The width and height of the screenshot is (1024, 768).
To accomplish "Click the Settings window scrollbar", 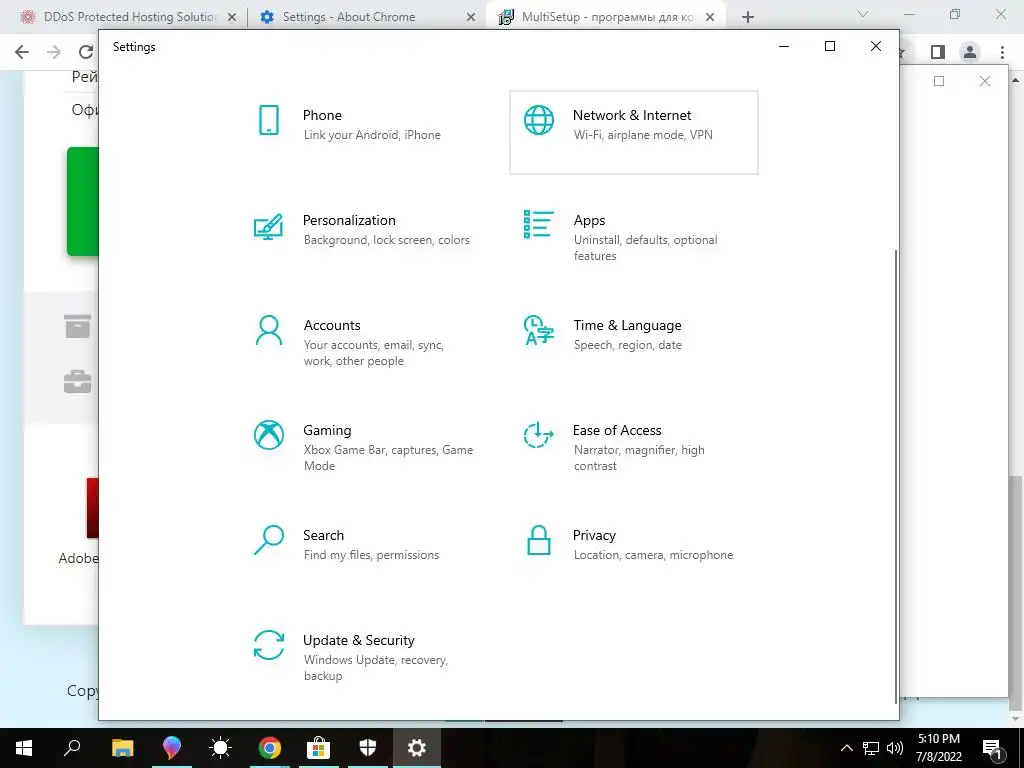I will point(895,477).
